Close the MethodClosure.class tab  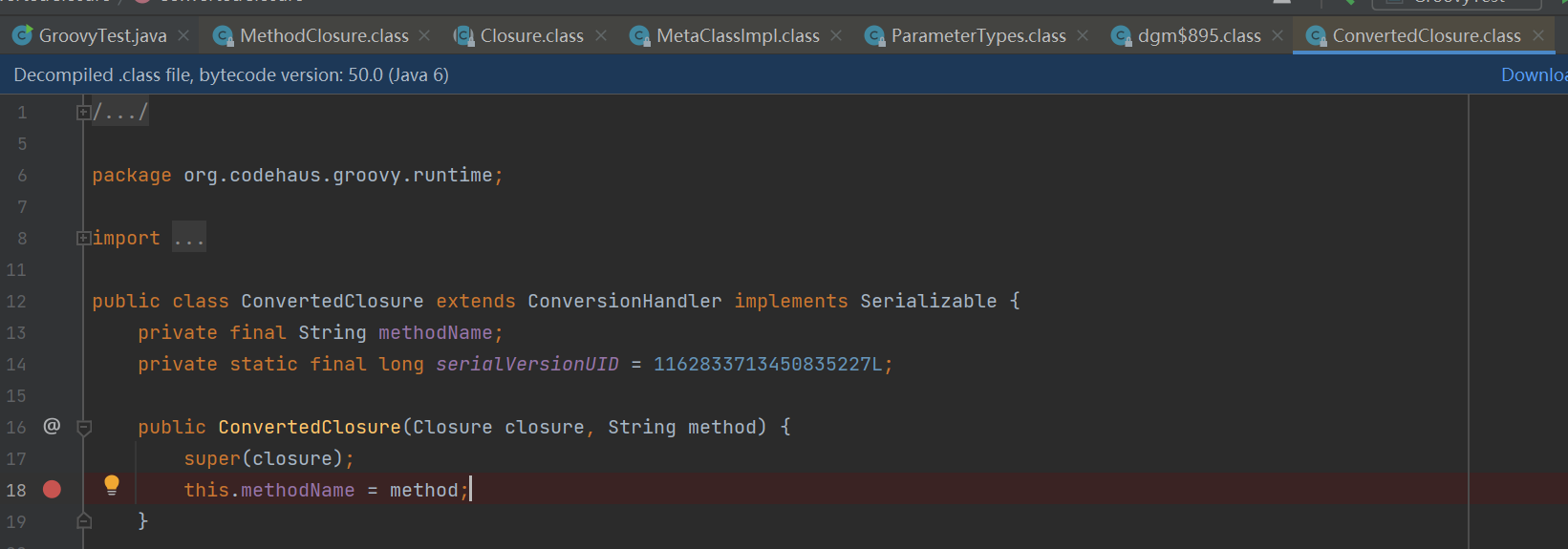coord(424,35)
